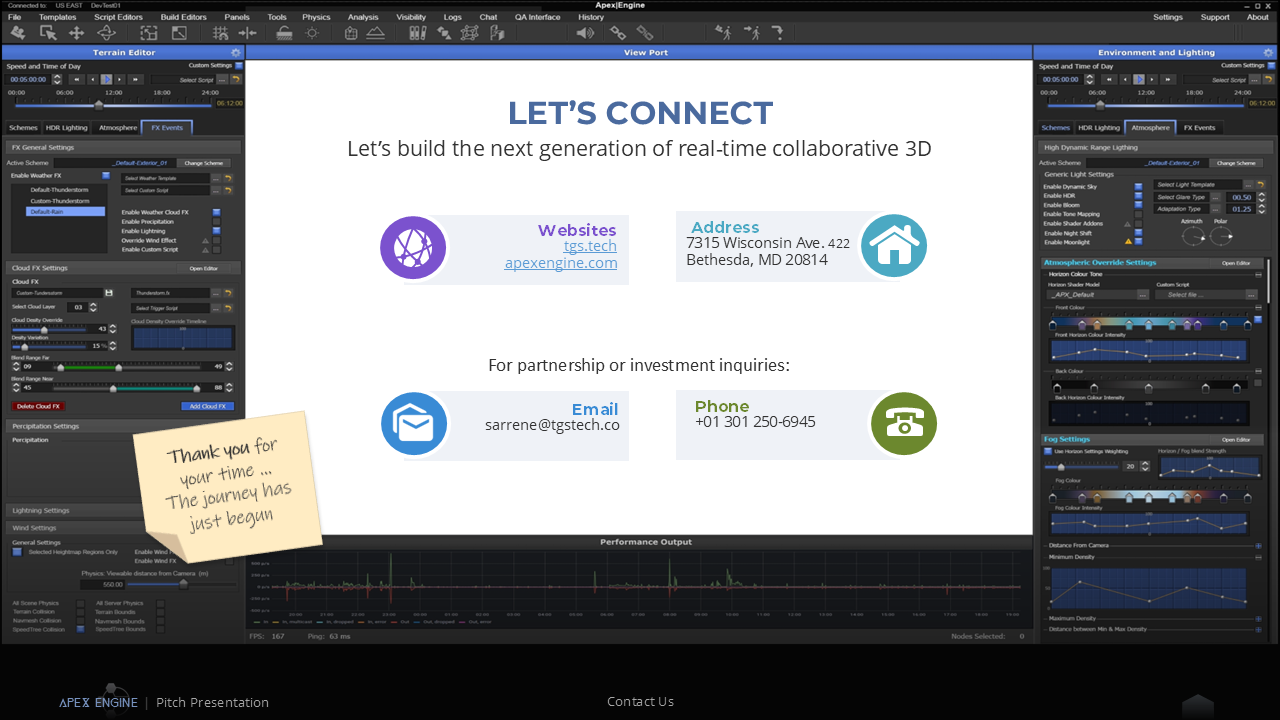Collapse the Horizon Colour Tone section
This screenshot has height=720, width=1280.
pyautogui.click(x=1258, y=274)
